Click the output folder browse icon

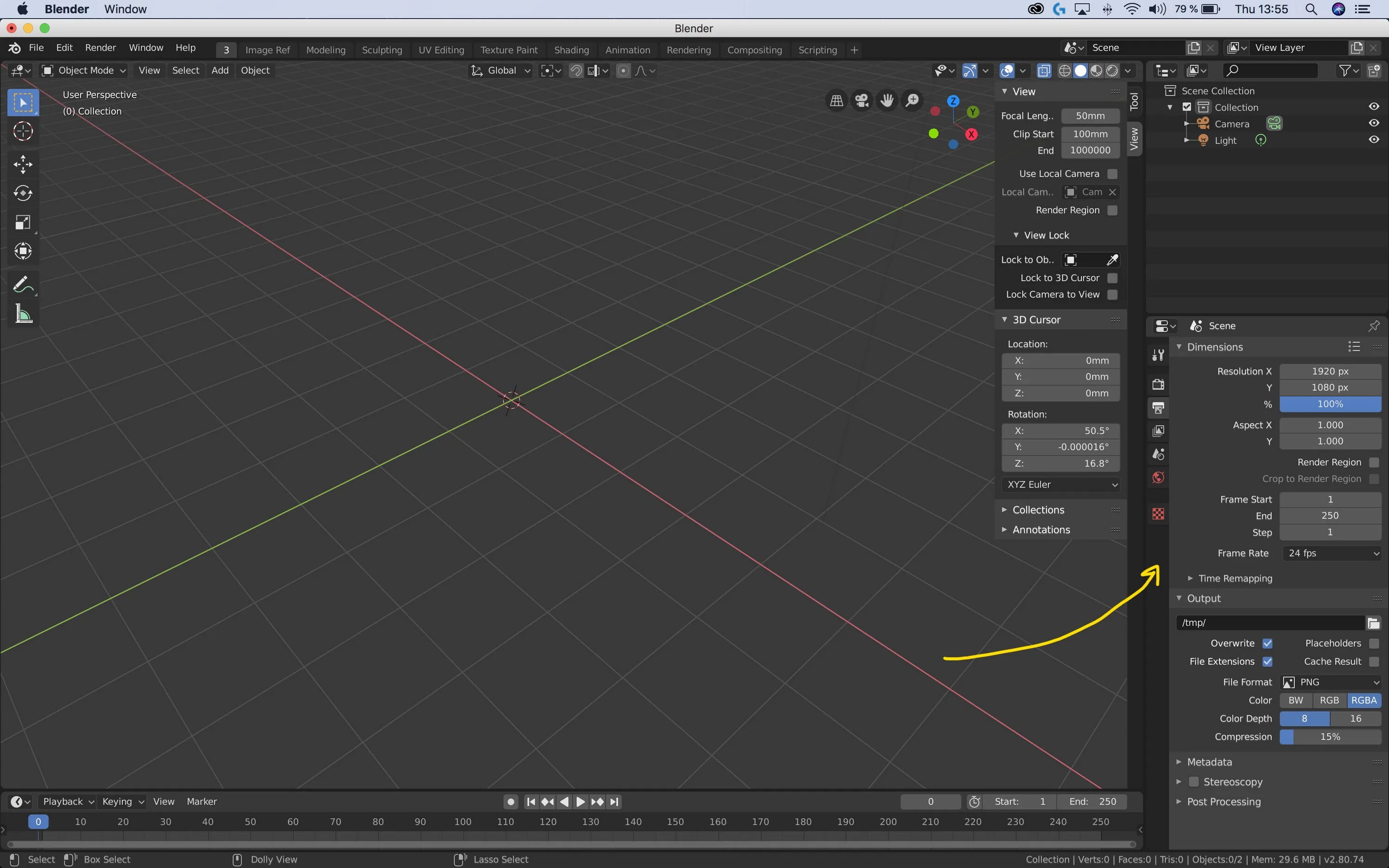pyautogui.click(x=1373, y=623)
